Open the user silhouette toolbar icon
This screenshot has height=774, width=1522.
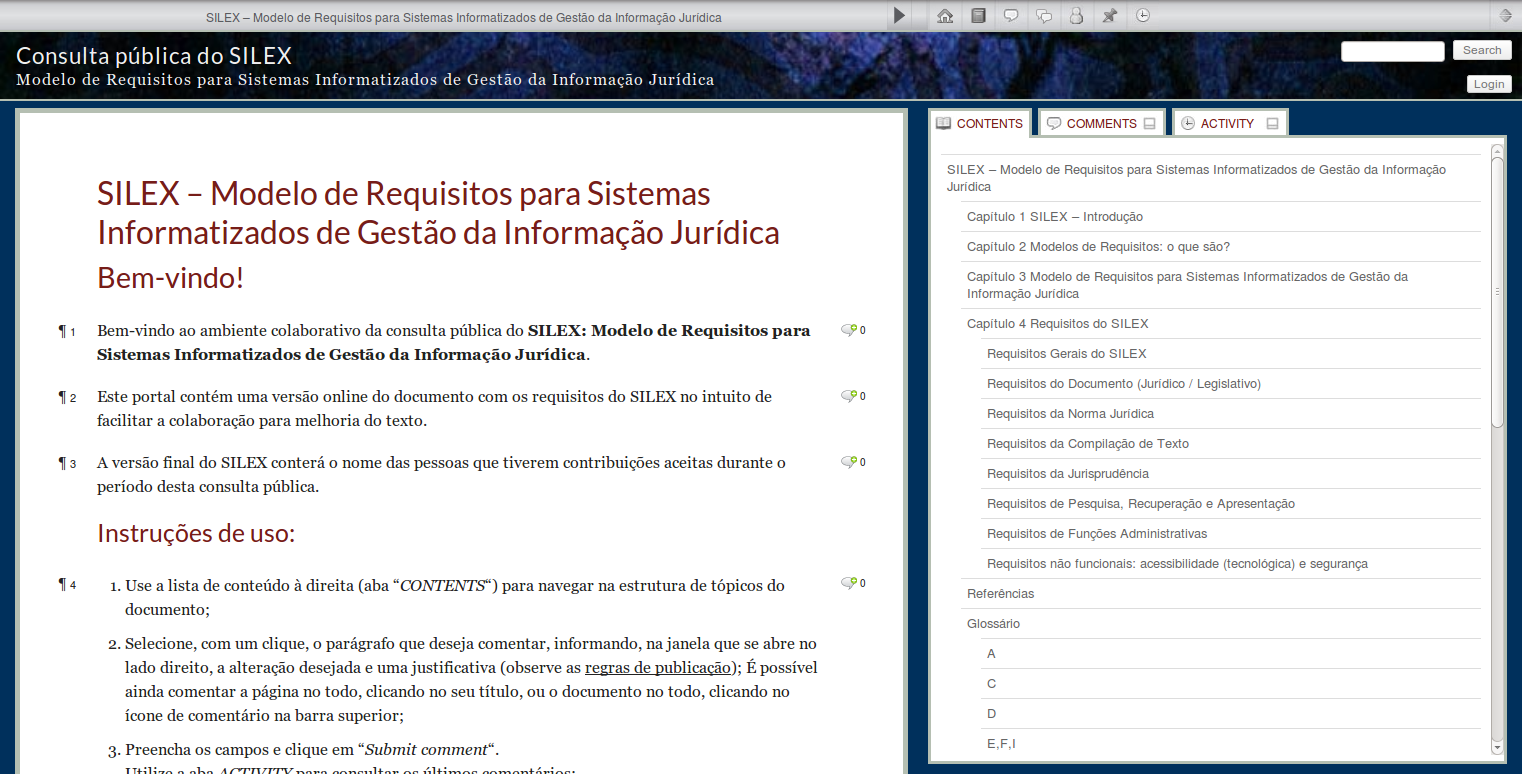coord(1076,15)
